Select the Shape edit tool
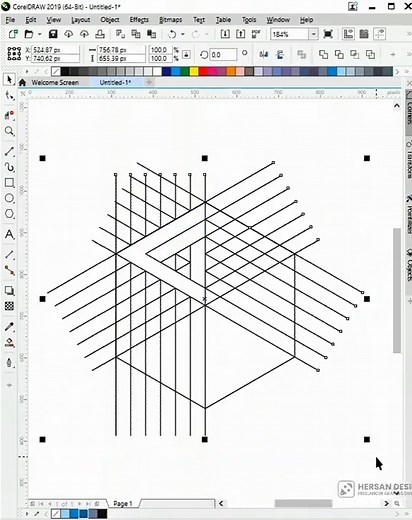412x520 pixels. click(x=9, y=96)
